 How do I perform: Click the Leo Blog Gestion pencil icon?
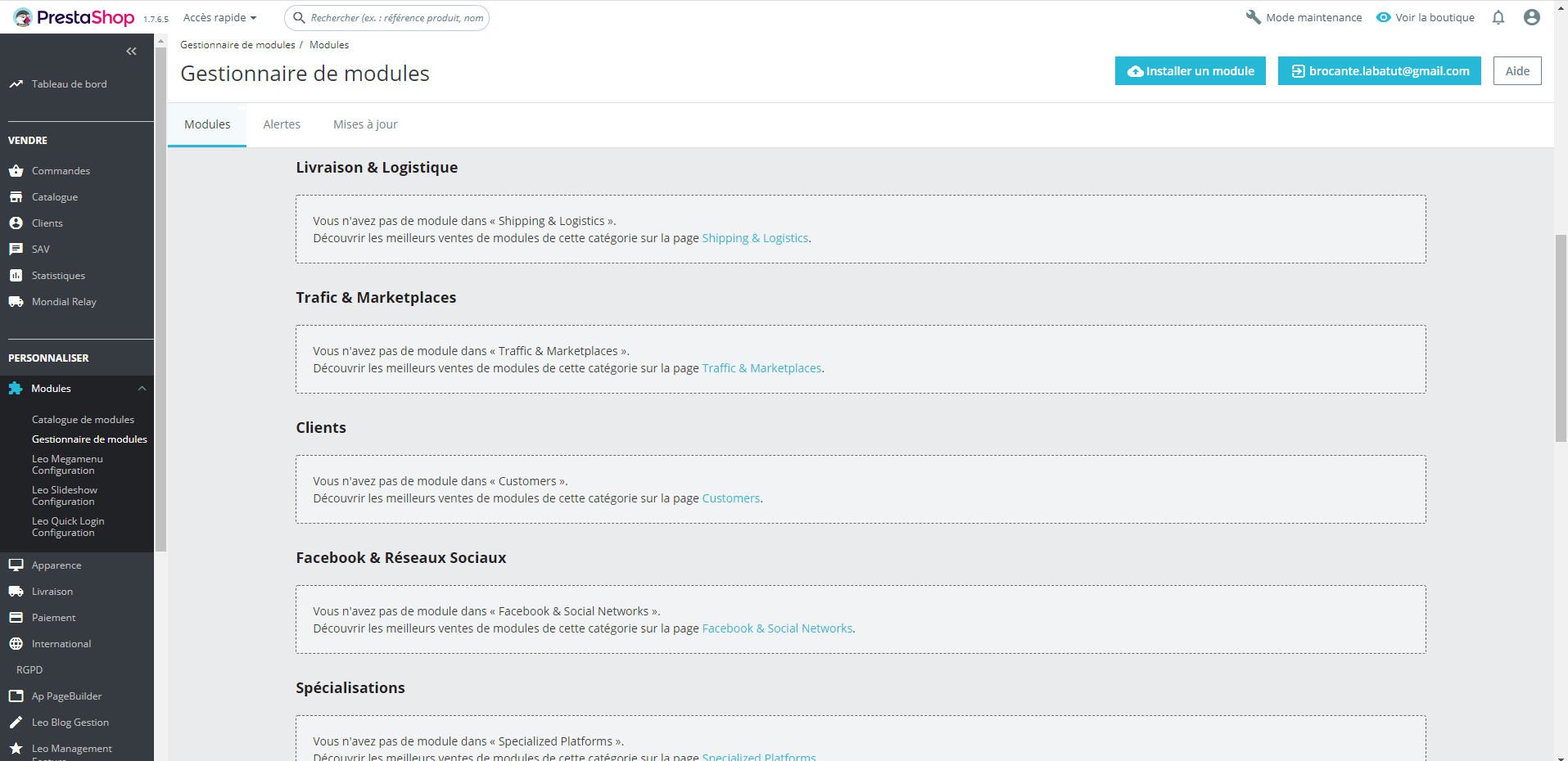point(16,723)
